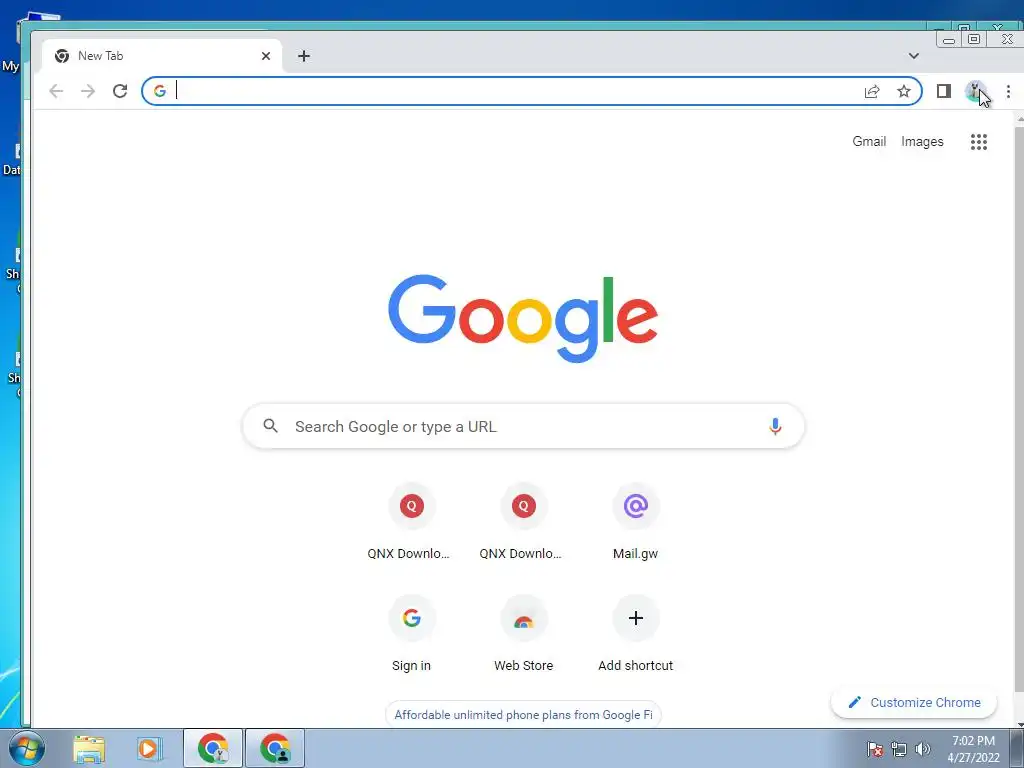Open the Google apps grid

(x=978, y=142)
